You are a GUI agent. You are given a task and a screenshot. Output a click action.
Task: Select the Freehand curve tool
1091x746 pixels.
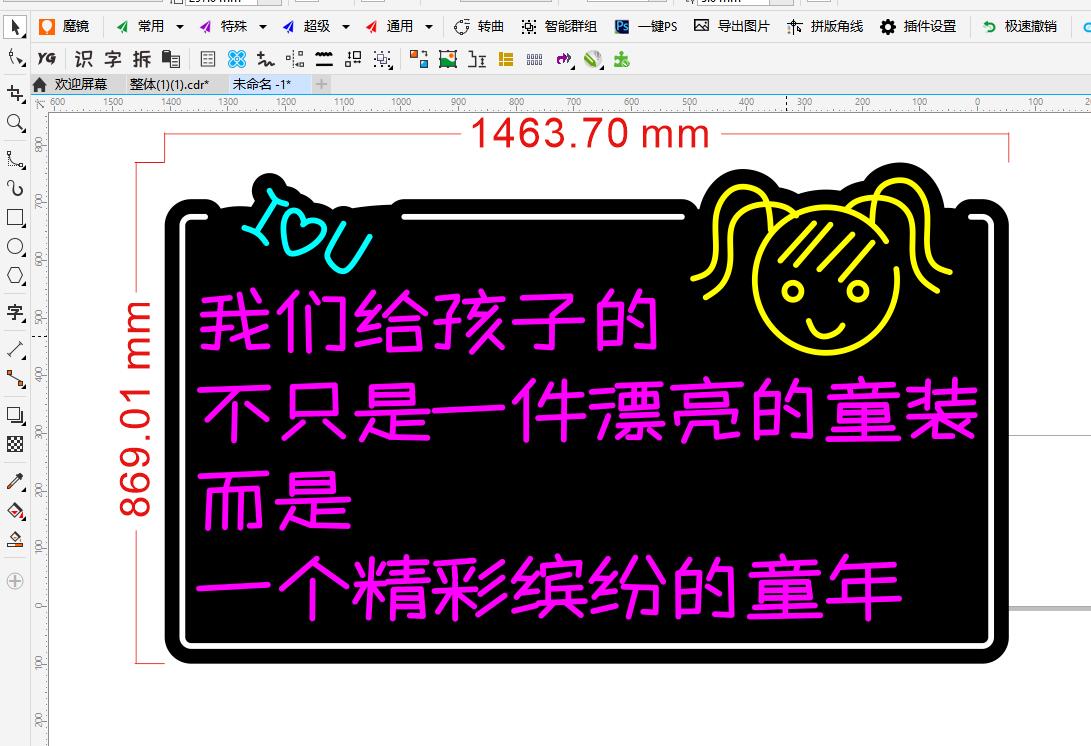(x=15, y=159)
